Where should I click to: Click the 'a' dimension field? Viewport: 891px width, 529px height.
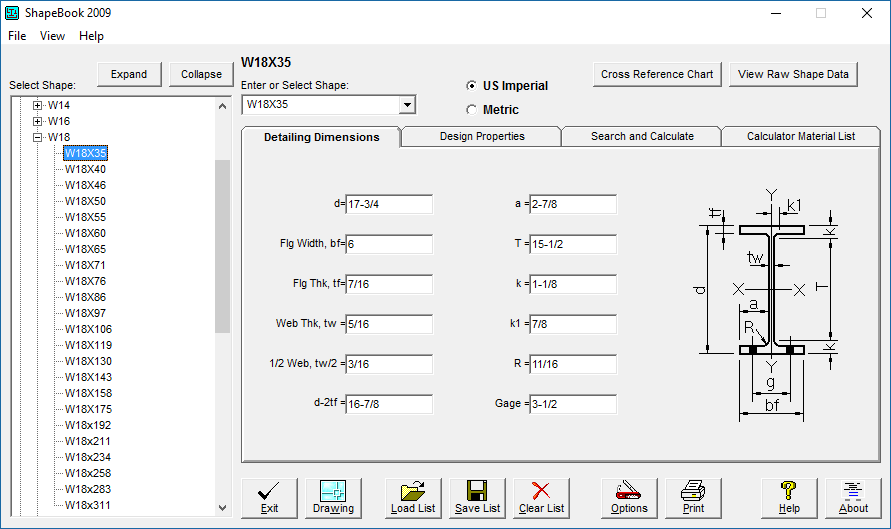pos(573,204)
